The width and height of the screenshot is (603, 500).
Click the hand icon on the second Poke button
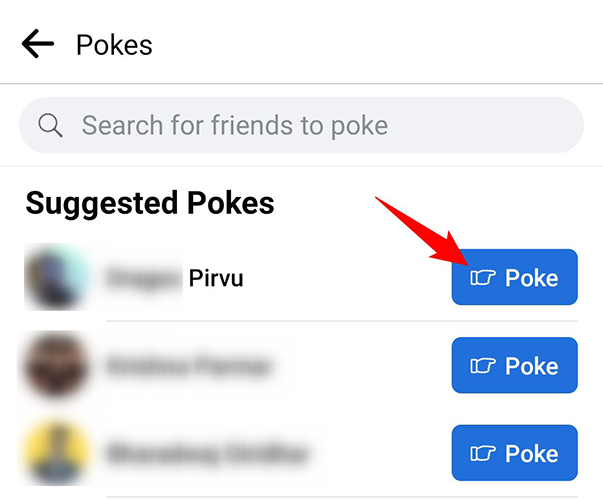[482, 366]
